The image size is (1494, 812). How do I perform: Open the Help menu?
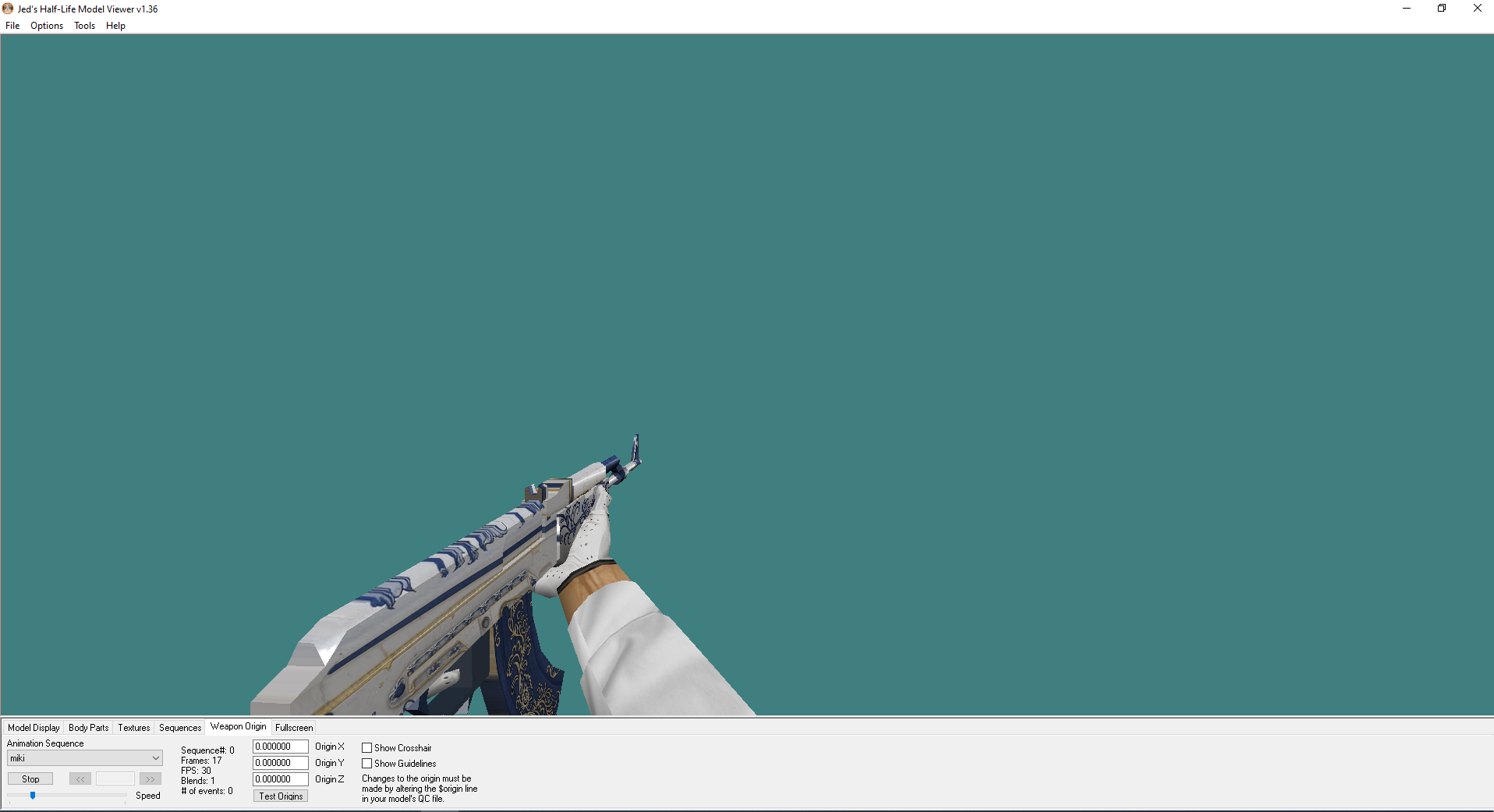tap(115, 26)
